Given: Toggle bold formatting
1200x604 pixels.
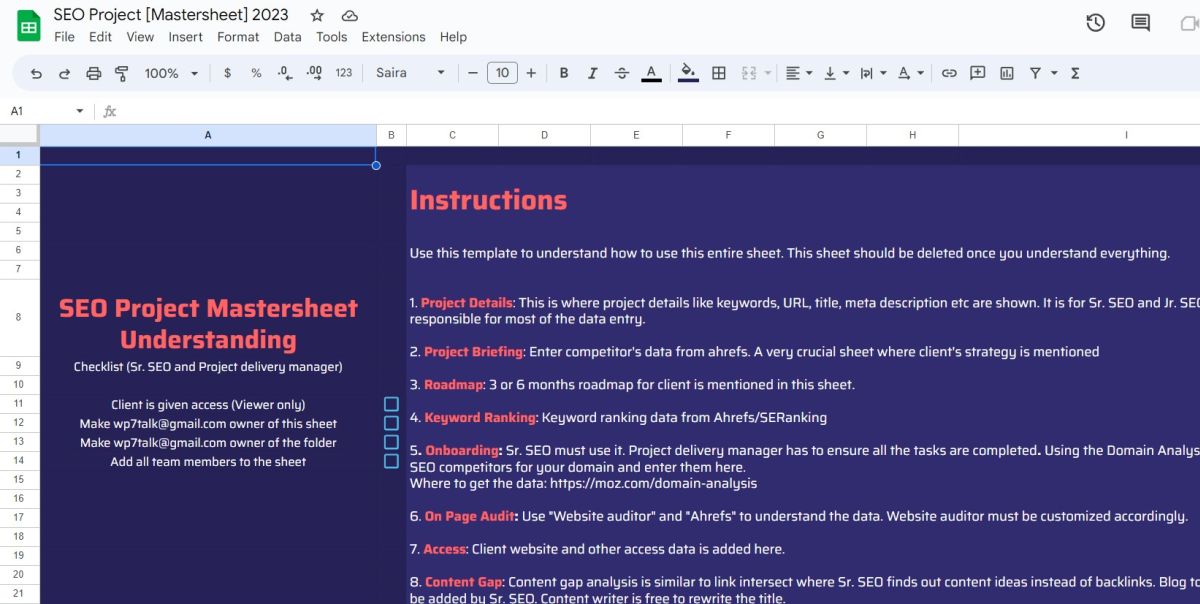Looking at the screenshot, I should pos(564,73).
